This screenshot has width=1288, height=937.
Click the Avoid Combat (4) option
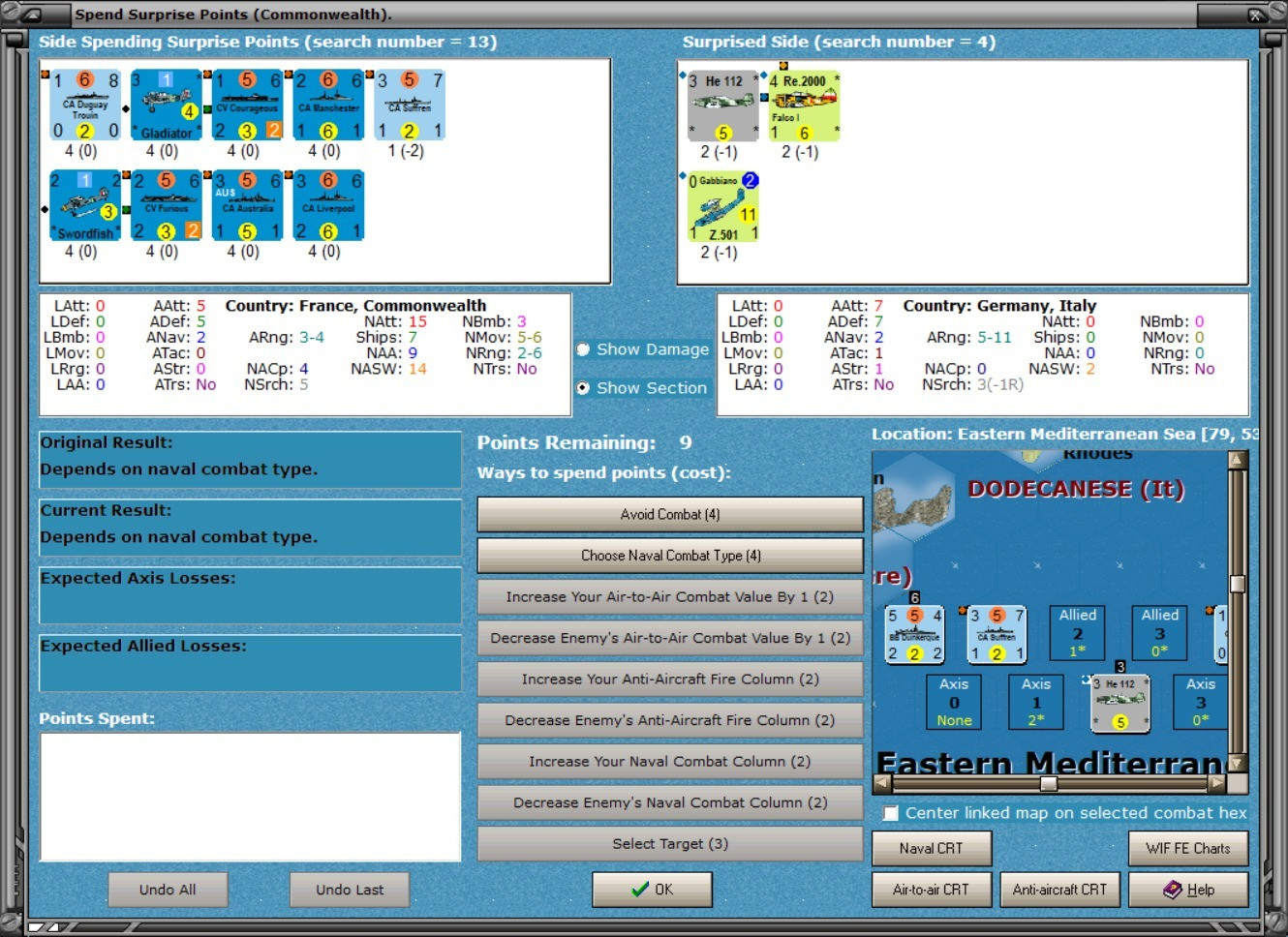[670, 515]
